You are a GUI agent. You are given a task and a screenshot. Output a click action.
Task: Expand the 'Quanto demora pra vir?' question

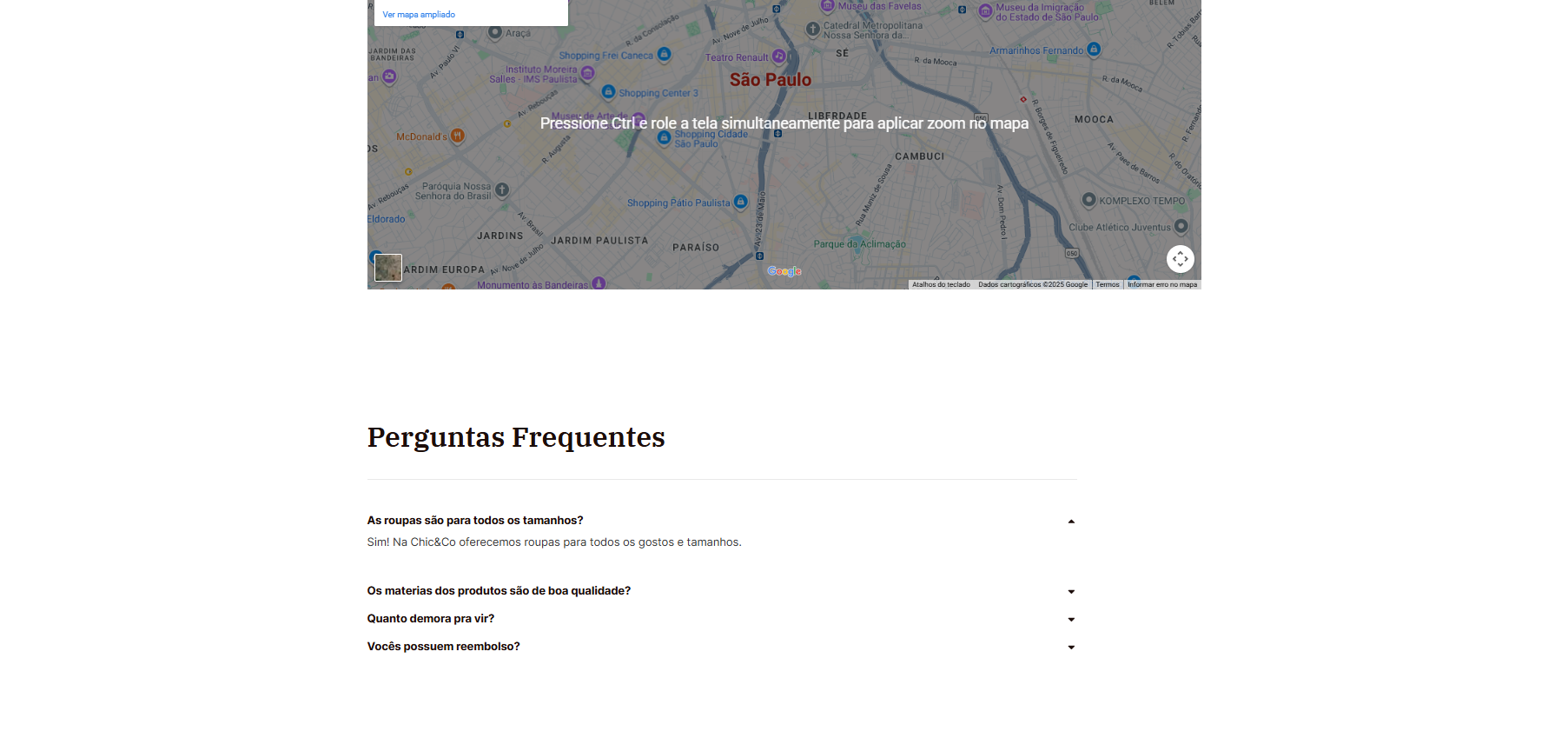pos(1071,620)
